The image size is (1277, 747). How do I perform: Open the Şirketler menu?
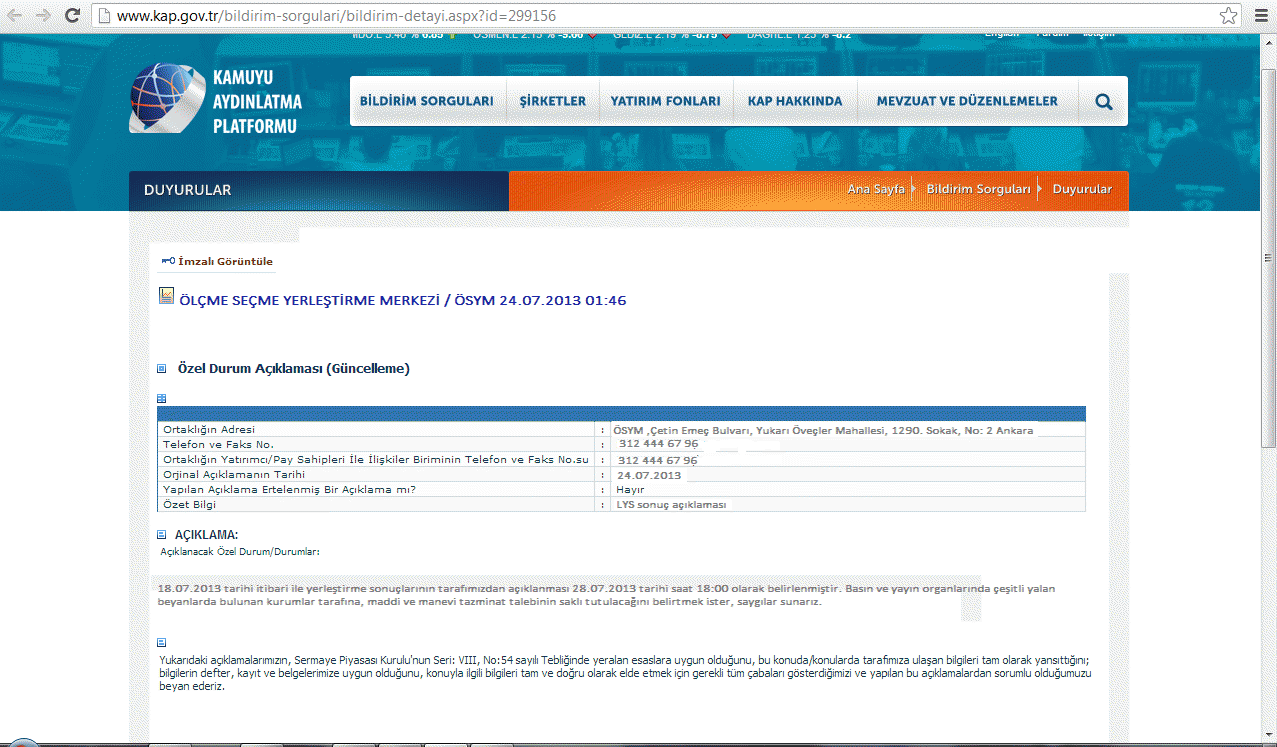point(552,101)
